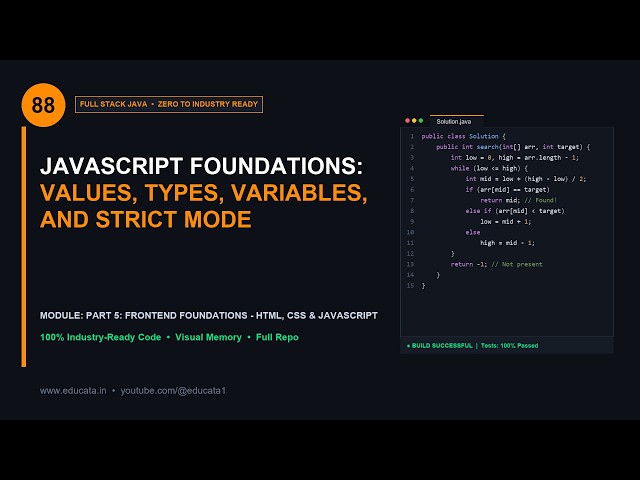
Task: Click the 'MODULE: PART 5: FRONTEND FOUNDATIONS' line
Action: [x=209, y=316]
